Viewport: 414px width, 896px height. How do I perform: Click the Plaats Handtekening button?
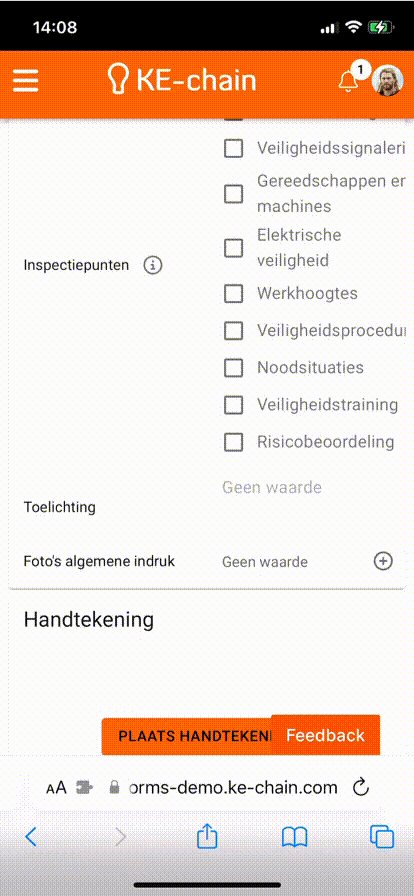click(186, 735)
